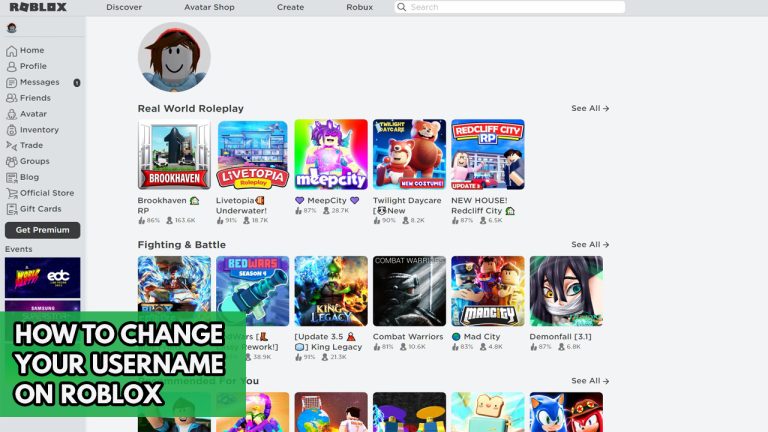Viewport: 768px width, 432px height.
Task: Open the Create tab
Action: coord(290,7)
